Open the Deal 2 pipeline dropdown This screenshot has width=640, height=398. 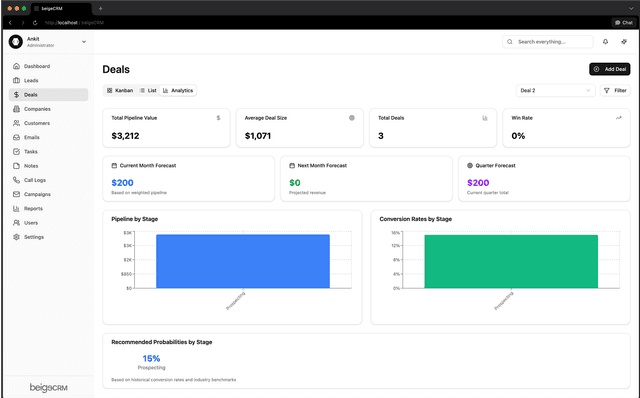point(555,91)
